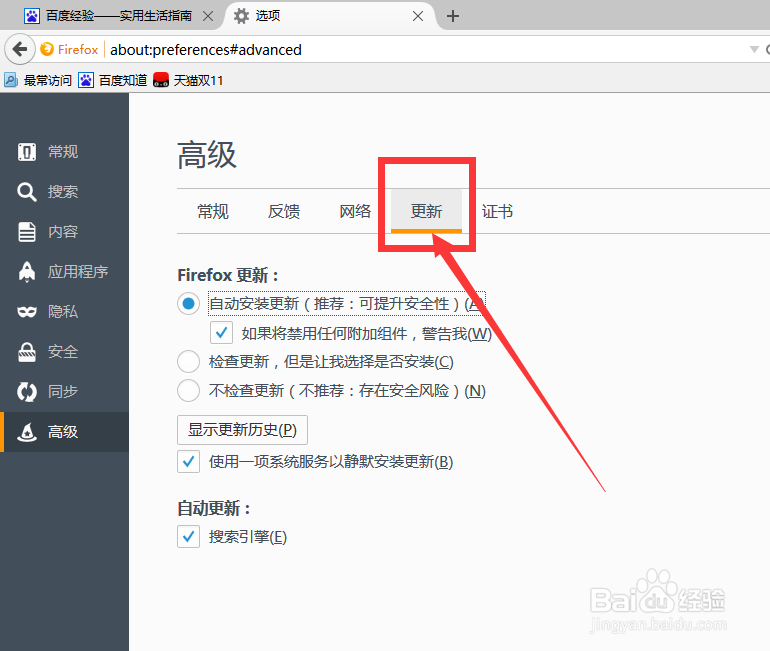Open the address bar history dropdown arrow
The image size is (770, 651).
(754, 49)
